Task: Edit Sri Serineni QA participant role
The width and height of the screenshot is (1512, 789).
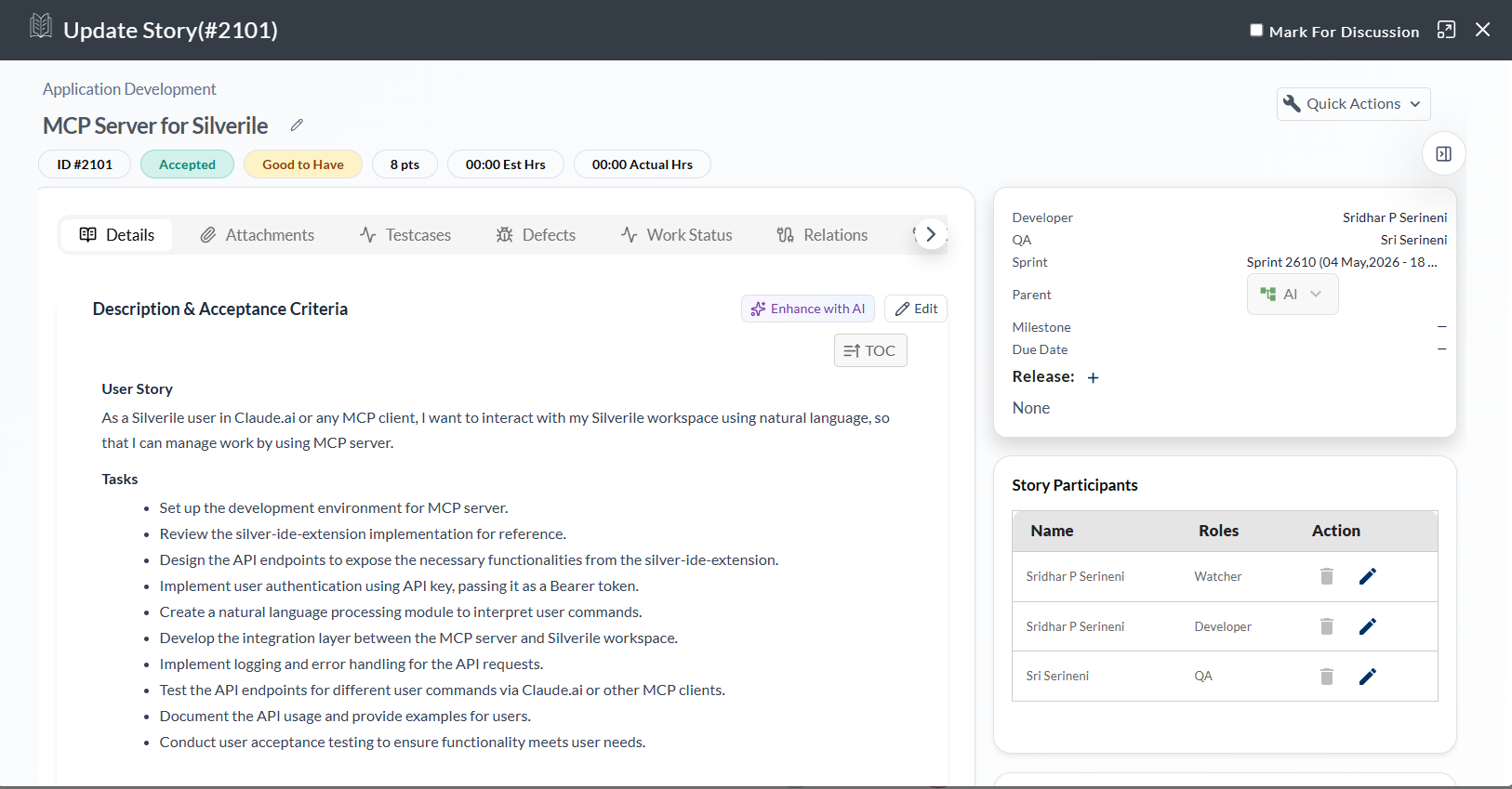Action: [x=1368, y=677]
